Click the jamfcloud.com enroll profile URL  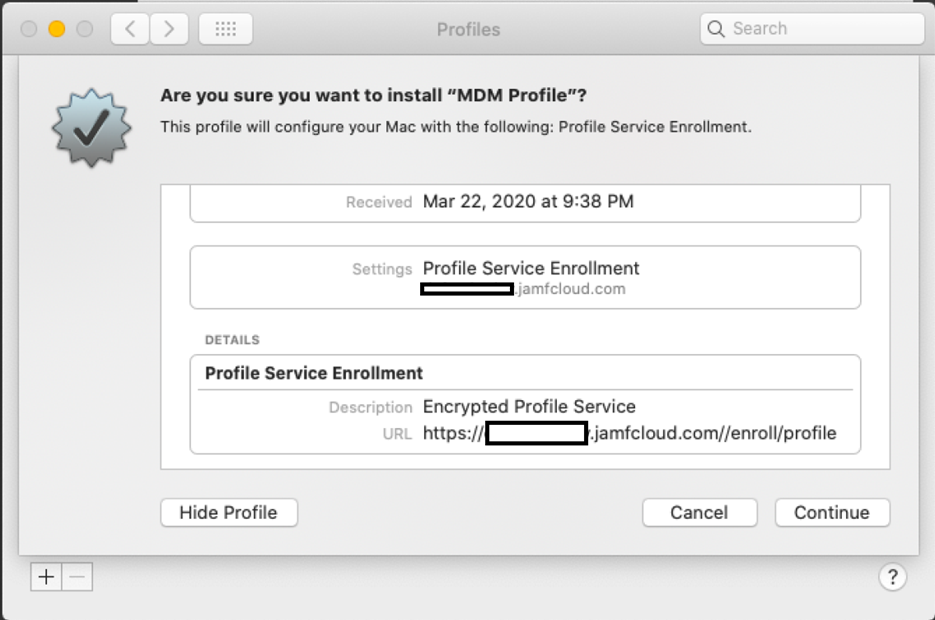[x=630, y=433]
